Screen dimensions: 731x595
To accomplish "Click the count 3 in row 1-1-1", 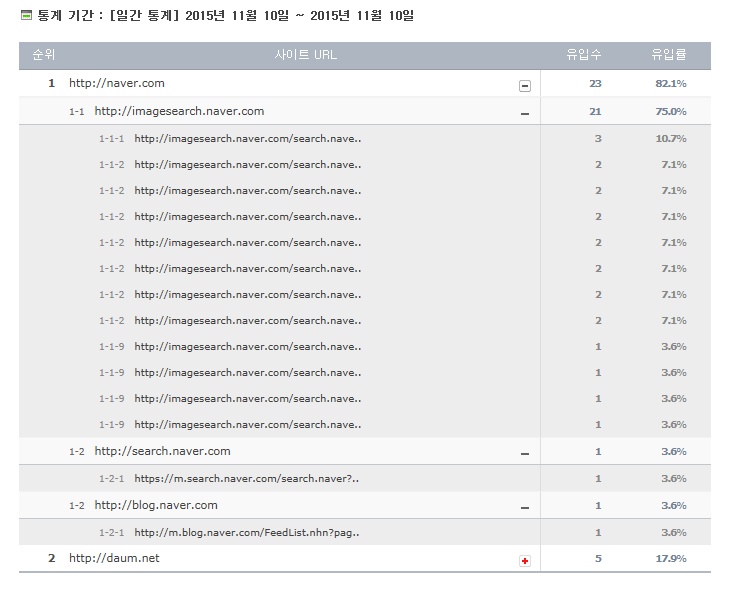I will coord(598,139).
